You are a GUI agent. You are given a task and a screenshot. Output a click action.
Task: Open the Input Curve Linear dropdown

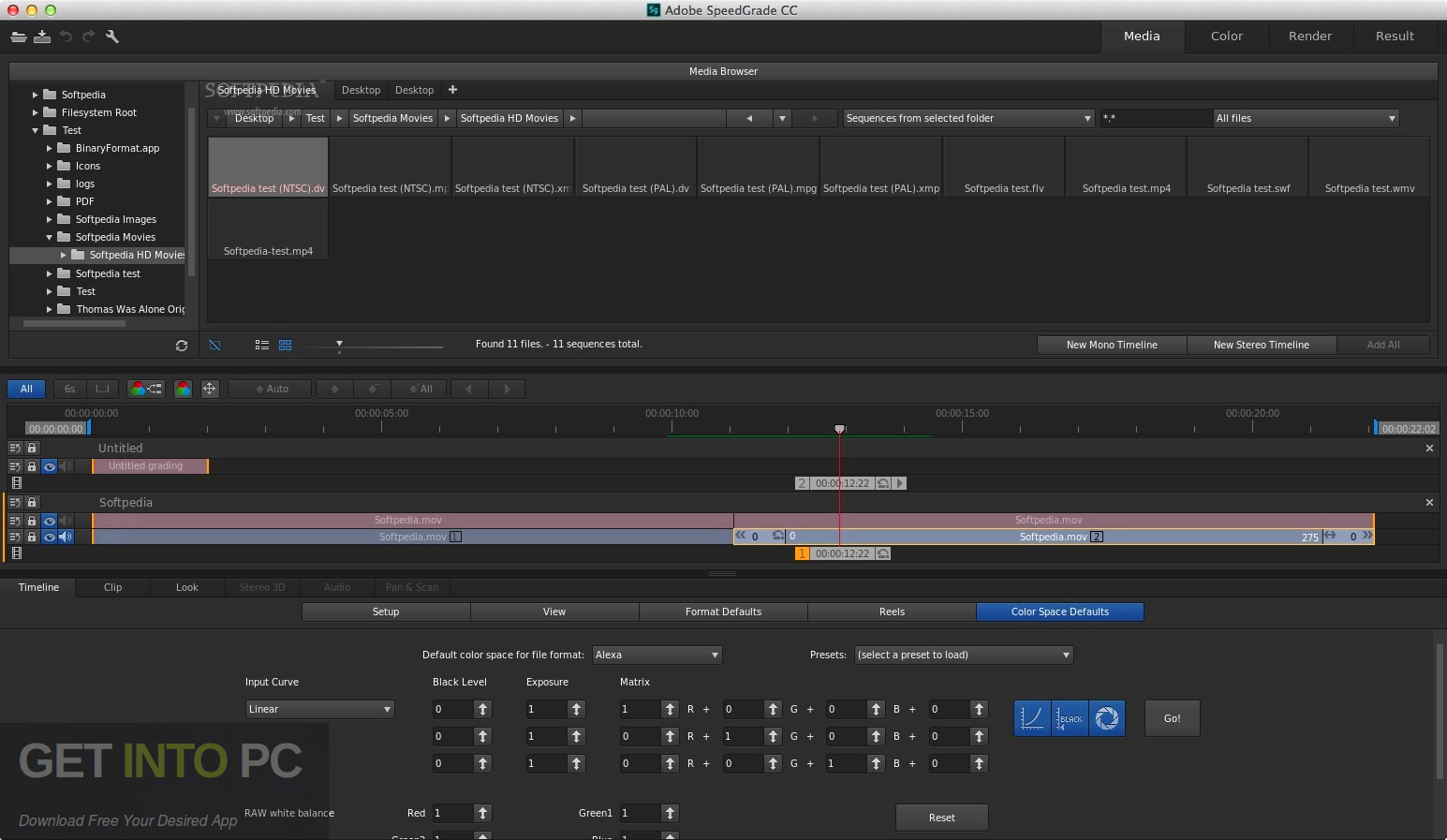pyautogui.click(x=319, y=709)
